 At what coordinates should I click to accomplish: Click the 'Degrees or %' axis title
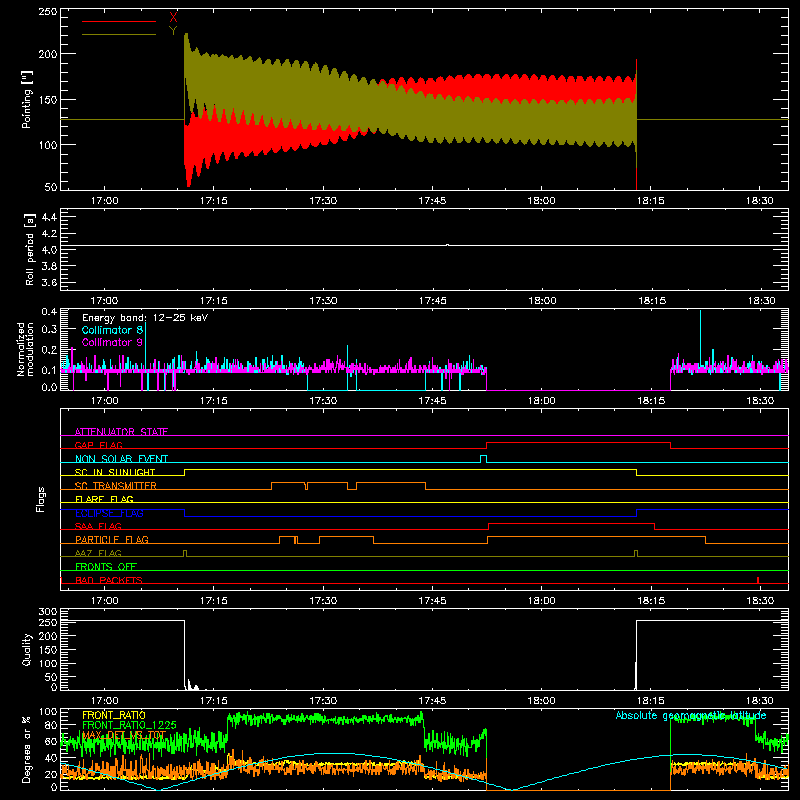pyautogui.click(x=26, y=750)
